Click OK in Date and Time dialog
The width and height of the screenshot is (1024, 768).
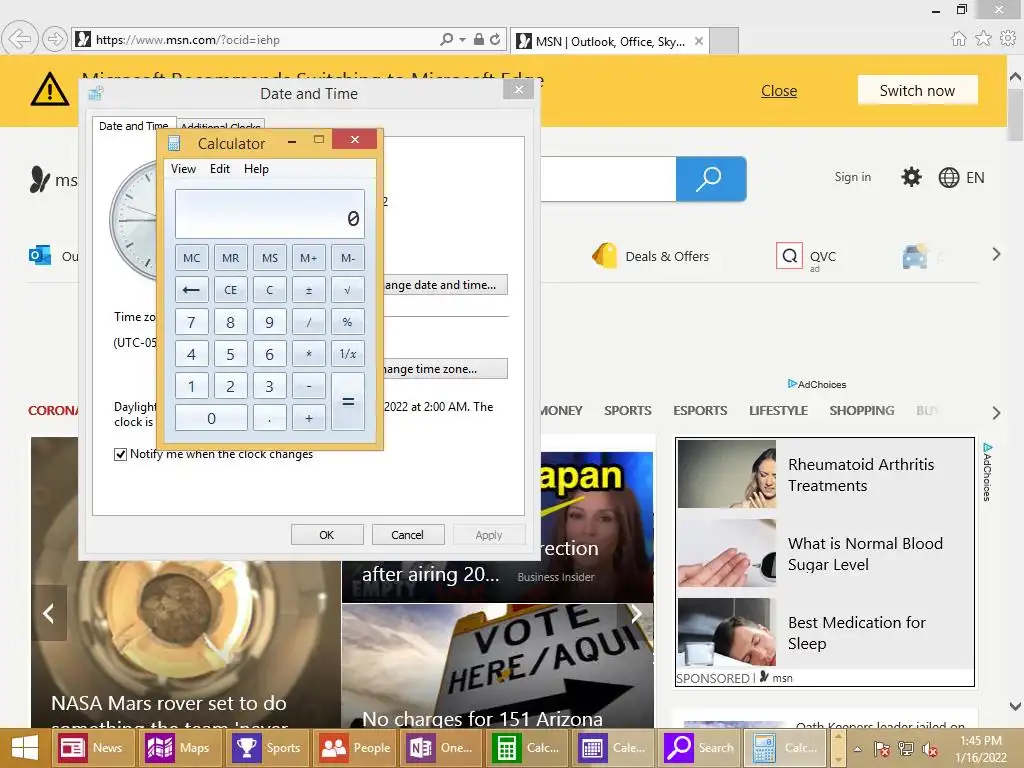pyautogui.click(x=327, y=535)
